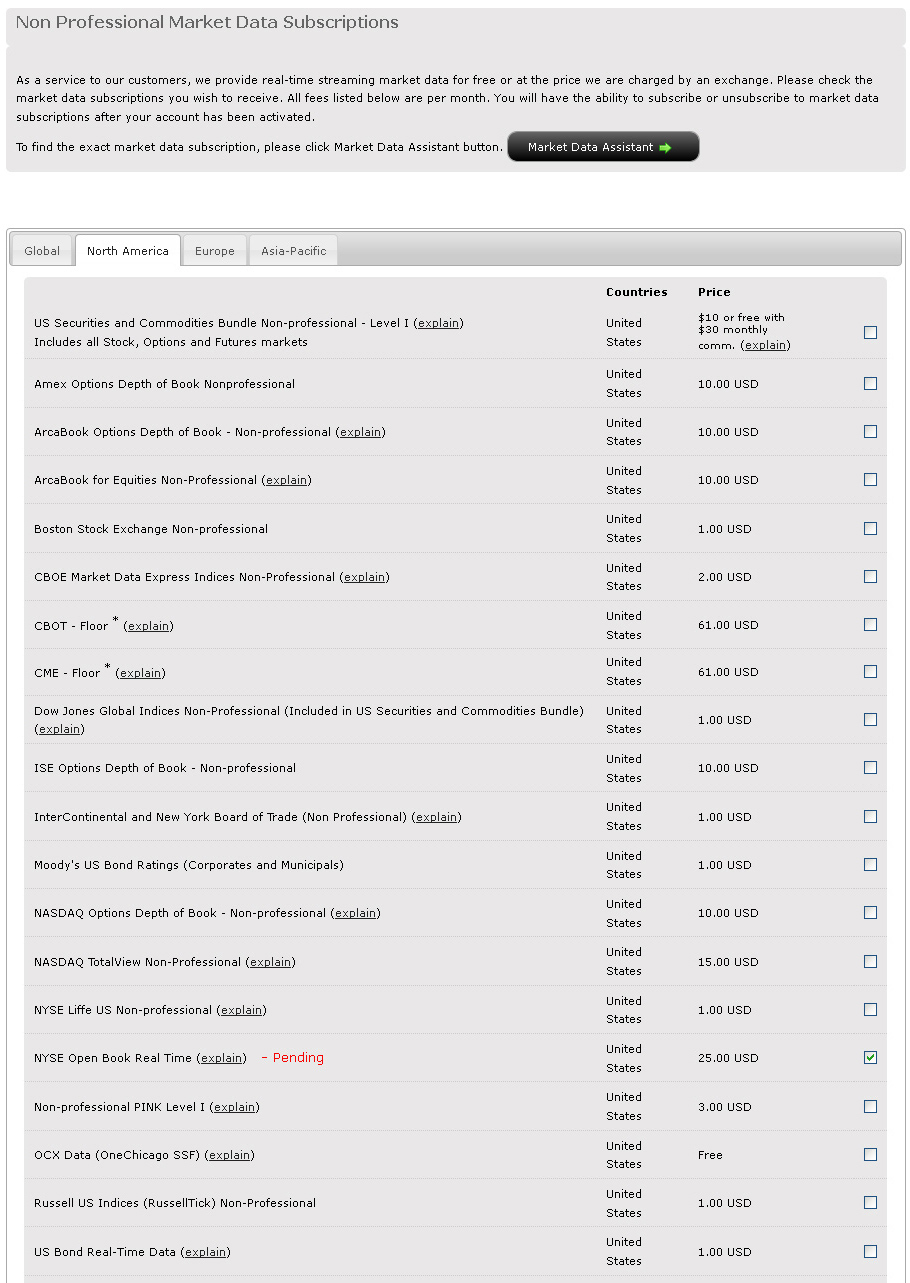View explain link for InterContinental Board of Trade
Screen dimensions: 910x1283
[436, 817]
